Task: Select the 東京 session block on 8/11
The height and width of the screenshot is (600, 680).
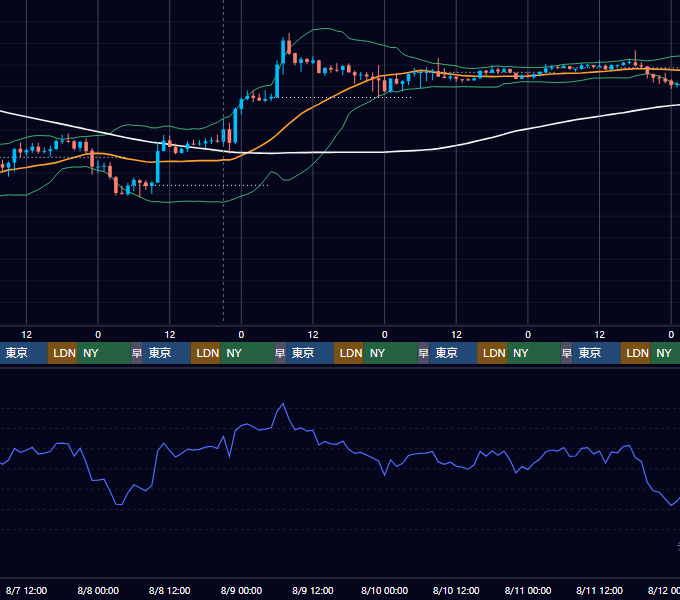Action: [597, 353]
